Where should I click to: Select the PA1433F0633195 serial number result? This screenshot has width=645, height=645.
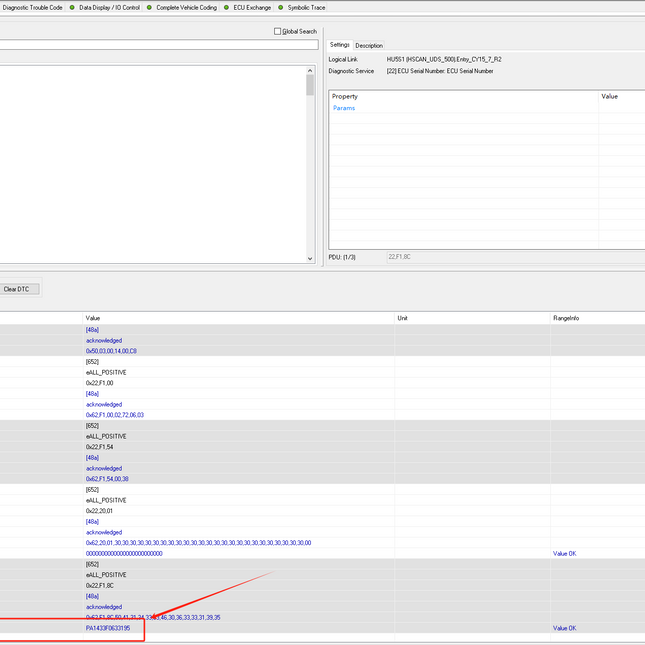point(108,628)
